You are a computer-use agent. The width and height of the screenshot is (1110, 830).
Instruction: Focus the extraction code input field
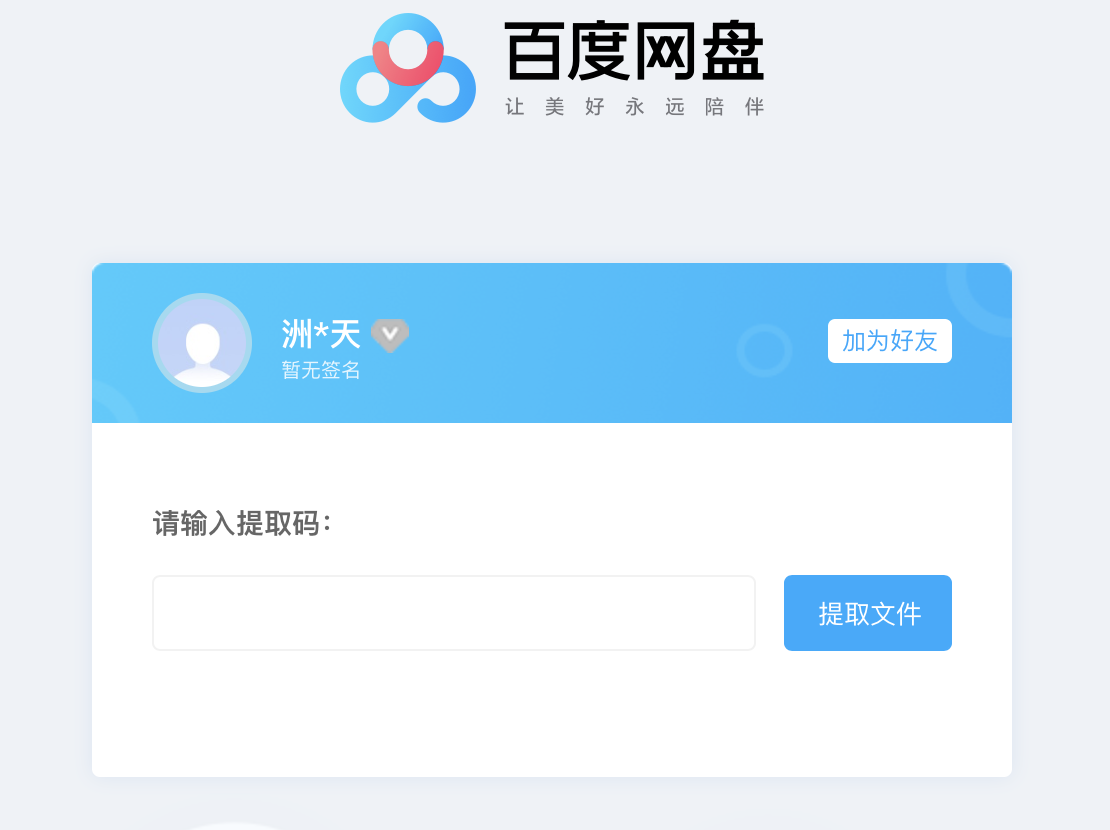pos(454,613)
